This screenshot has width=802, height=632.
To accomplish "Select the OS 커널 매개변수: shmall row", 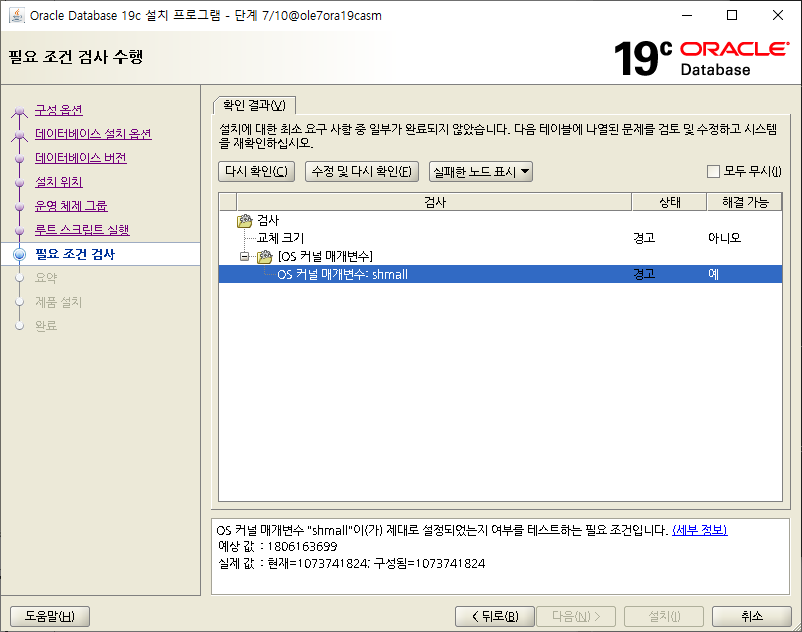I will pos(500,274).
